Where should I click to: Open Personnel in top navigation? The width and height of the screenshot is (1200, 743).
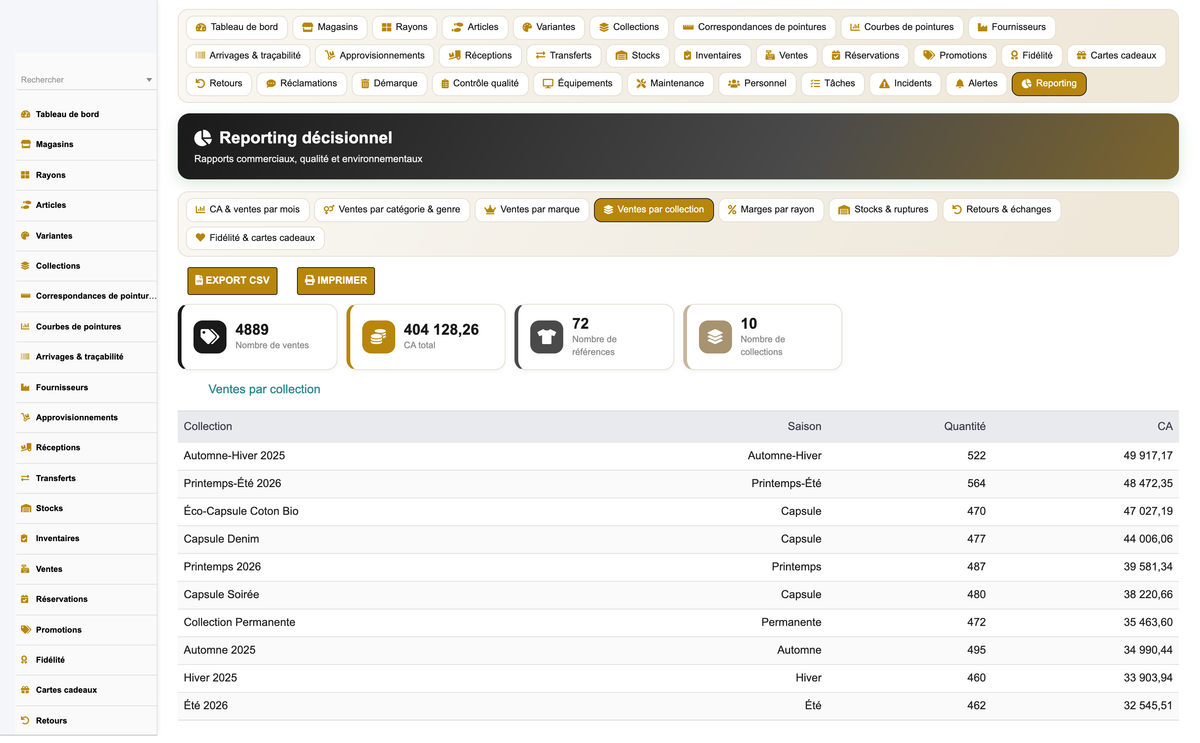[x=757, y=84]
